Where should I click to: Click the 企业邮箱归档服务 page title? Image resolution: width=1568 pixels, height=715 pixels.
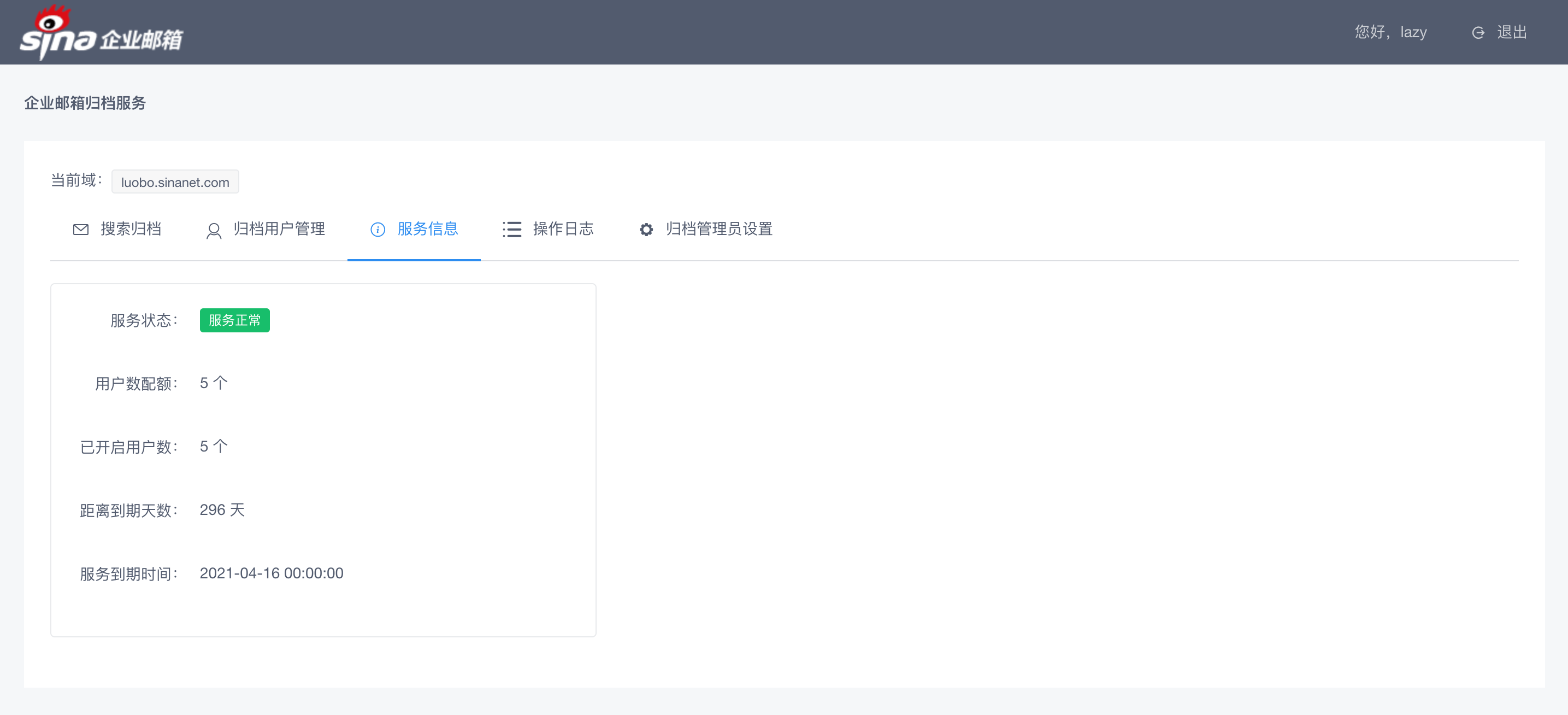click(x=85, y=103)
